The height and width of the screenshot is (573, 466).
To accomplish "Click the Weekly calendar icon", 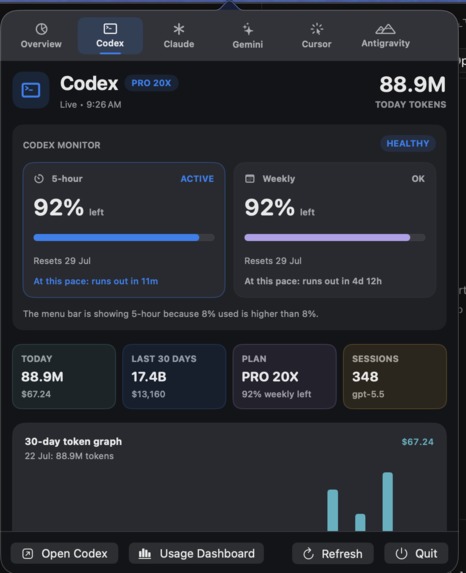I will (x=250, y=179).
